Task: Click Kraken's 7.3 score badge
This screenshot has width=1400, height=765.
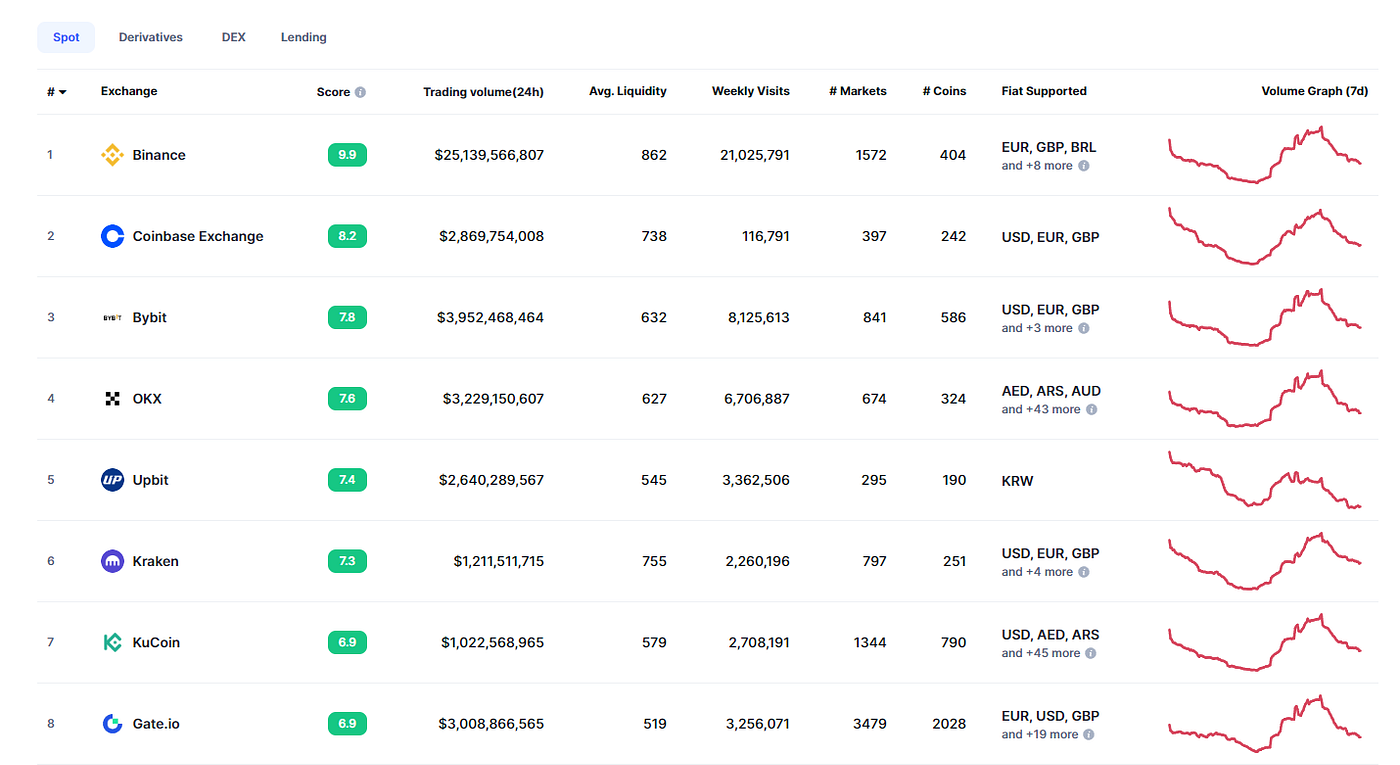Action: (x=347, y=561)
